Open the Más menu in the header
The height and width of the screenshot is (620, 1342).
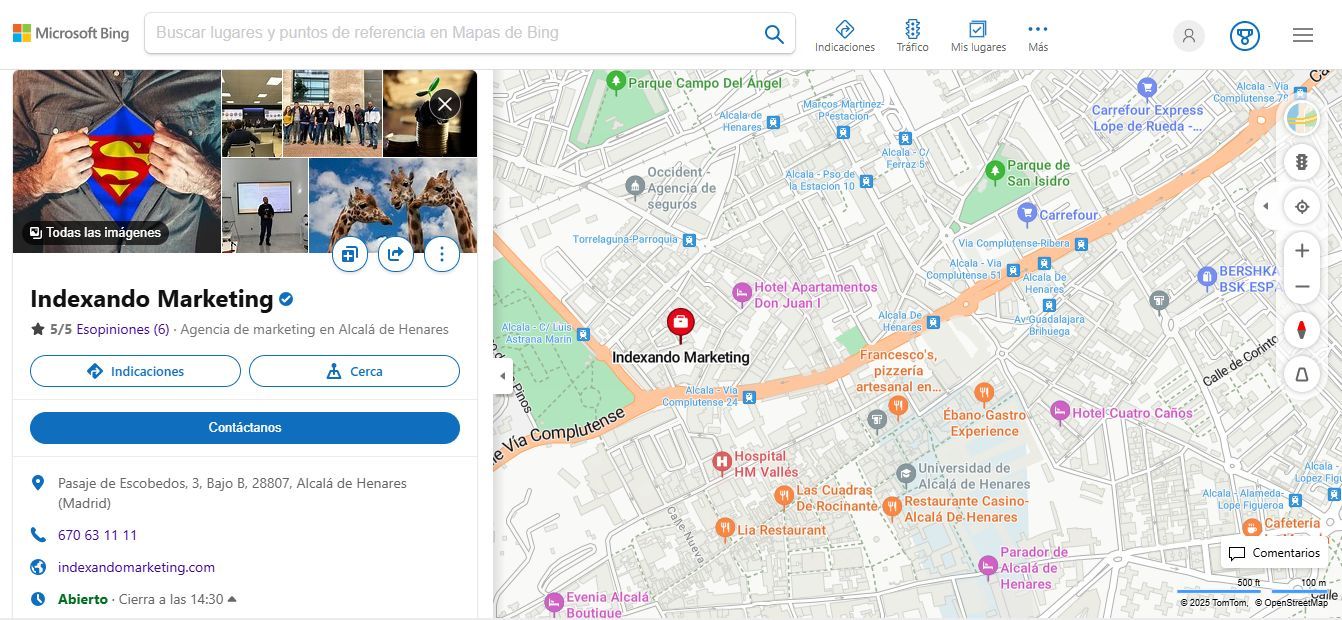tap(1037, 36)
